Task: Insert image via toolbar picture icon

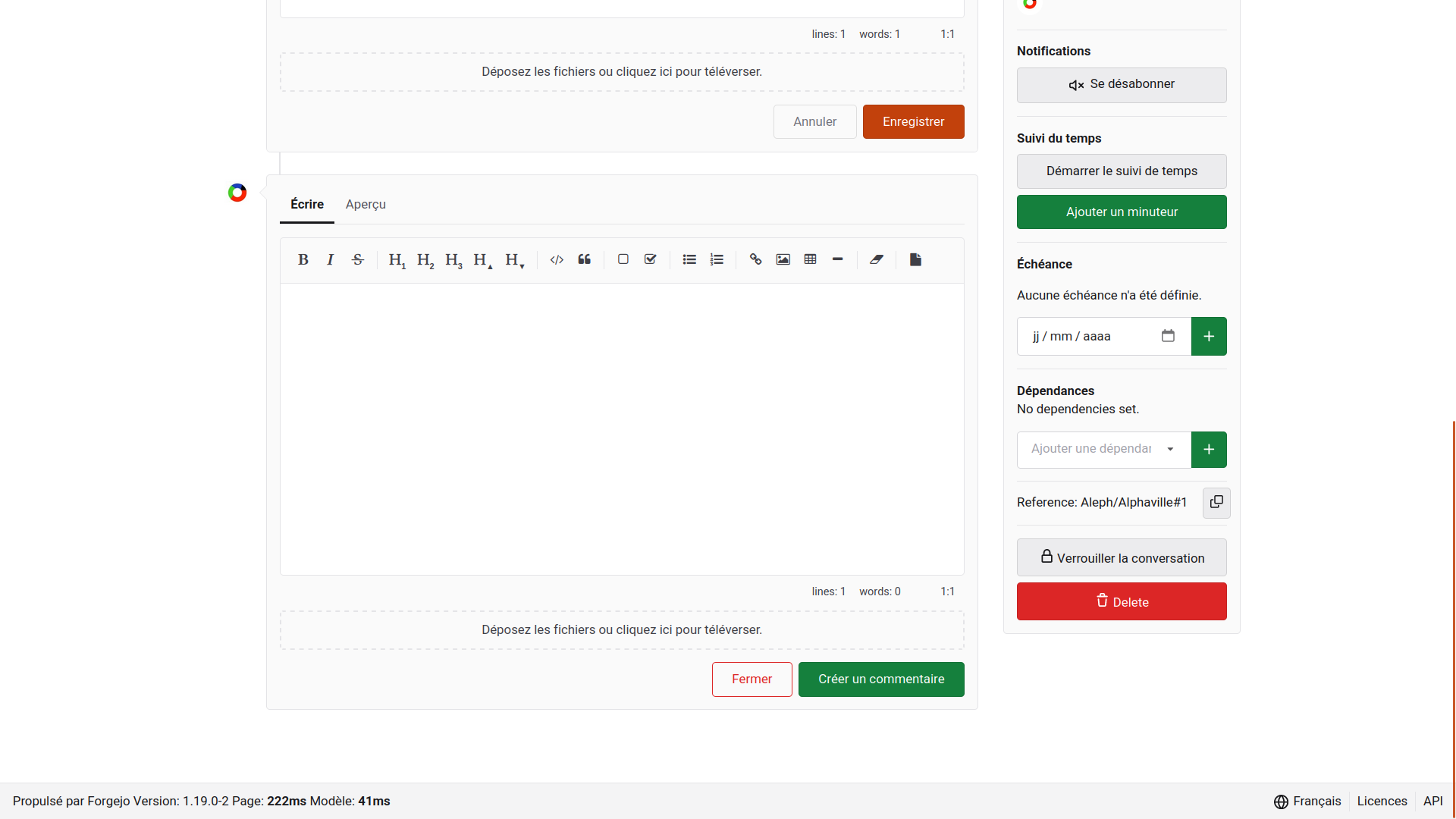Action: 783,259
